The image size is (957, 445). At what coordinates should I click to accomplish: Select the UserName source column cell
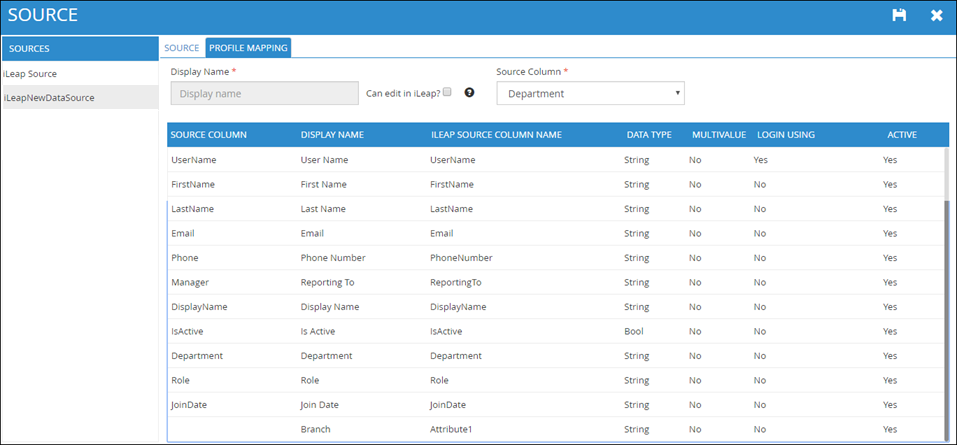pyautogui.click(x=193, y=160)
